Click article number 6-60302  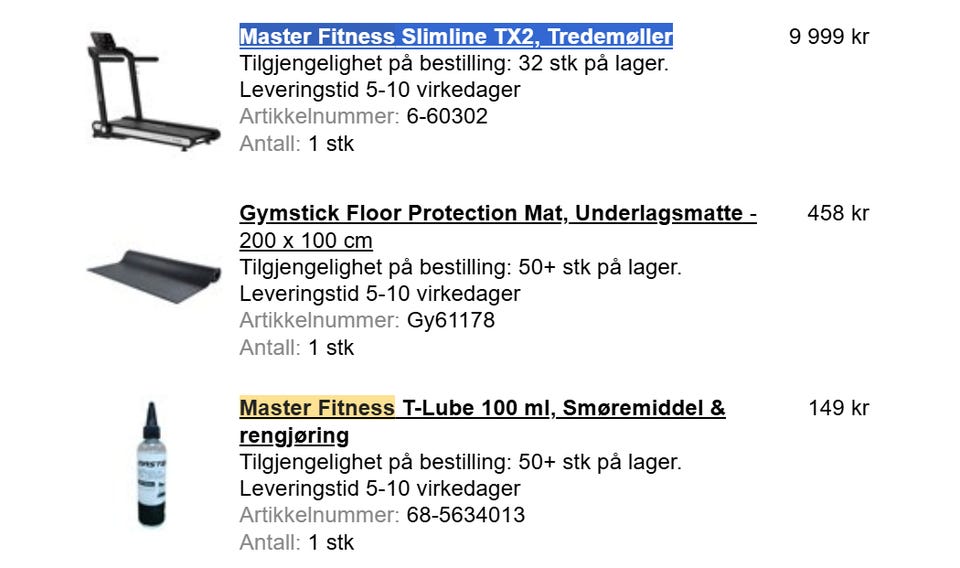(447, 117)
